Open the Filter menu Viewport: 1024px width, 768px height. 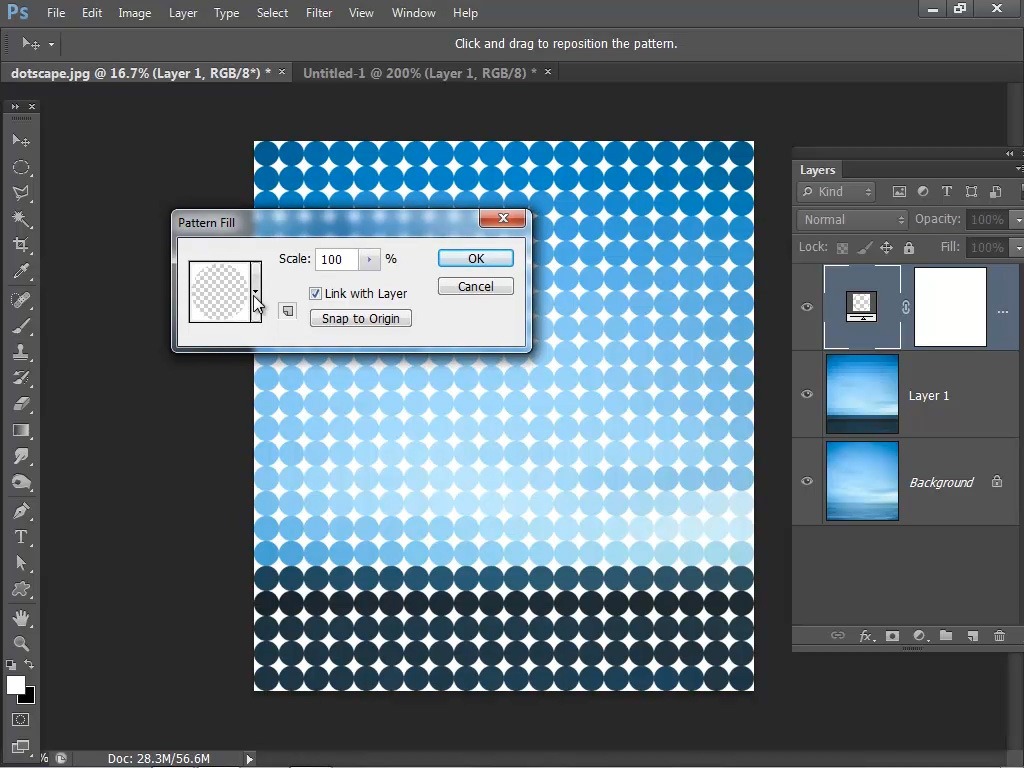click(319, 13)
